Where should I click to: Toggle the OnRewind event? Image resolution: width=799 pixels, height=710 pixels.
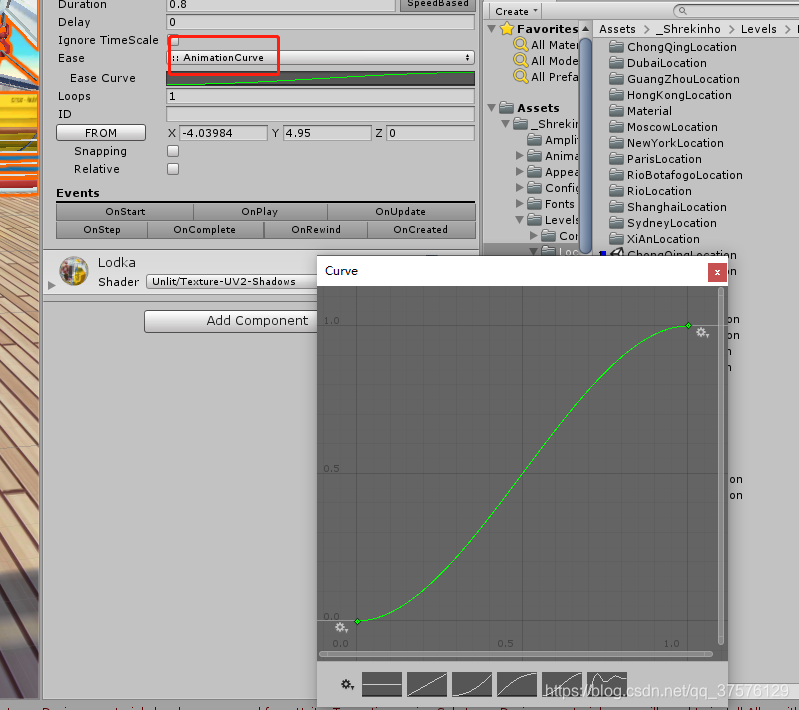pos(316,229)
